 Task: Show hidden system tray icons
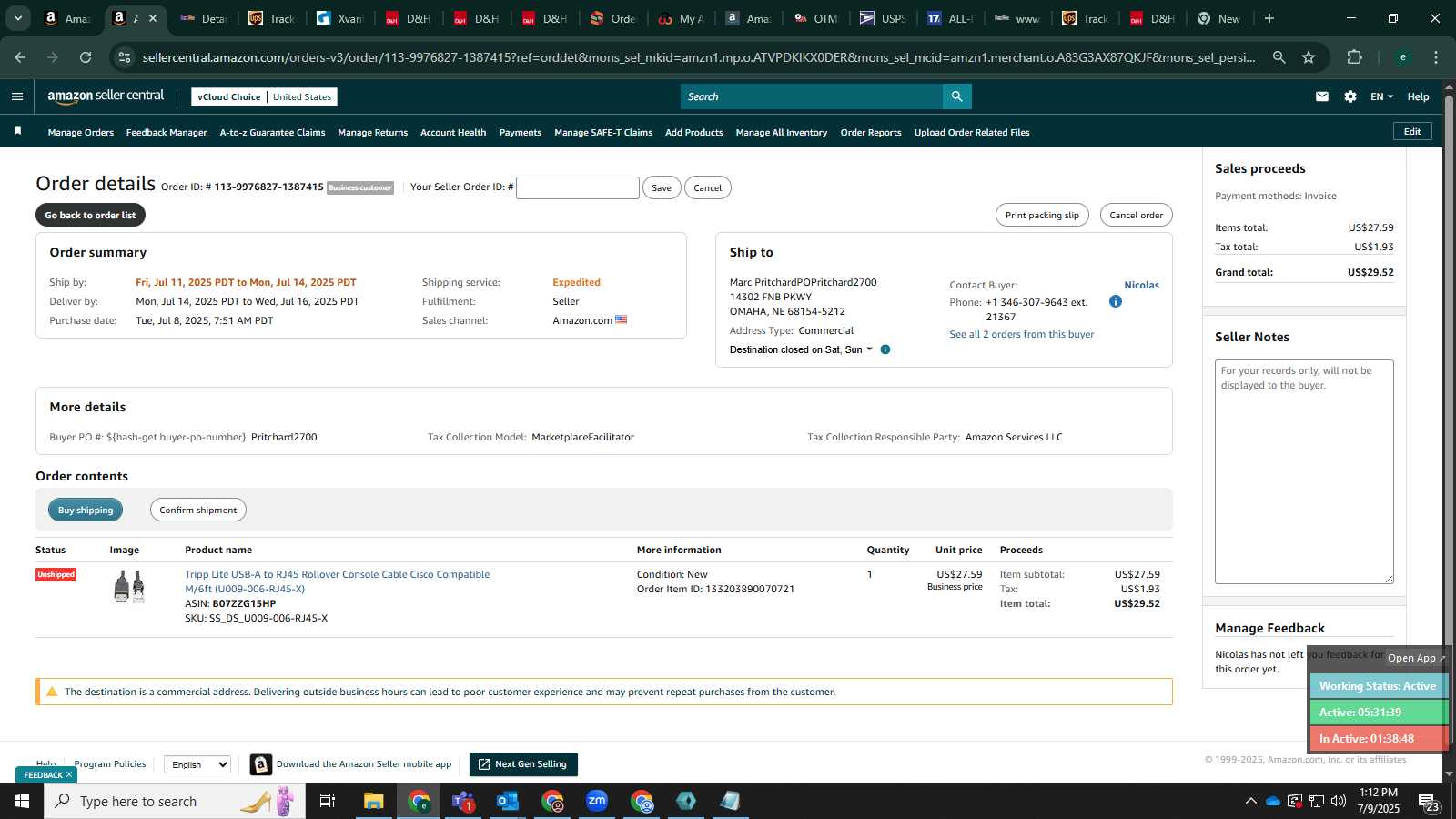[x=1250, y=801]
